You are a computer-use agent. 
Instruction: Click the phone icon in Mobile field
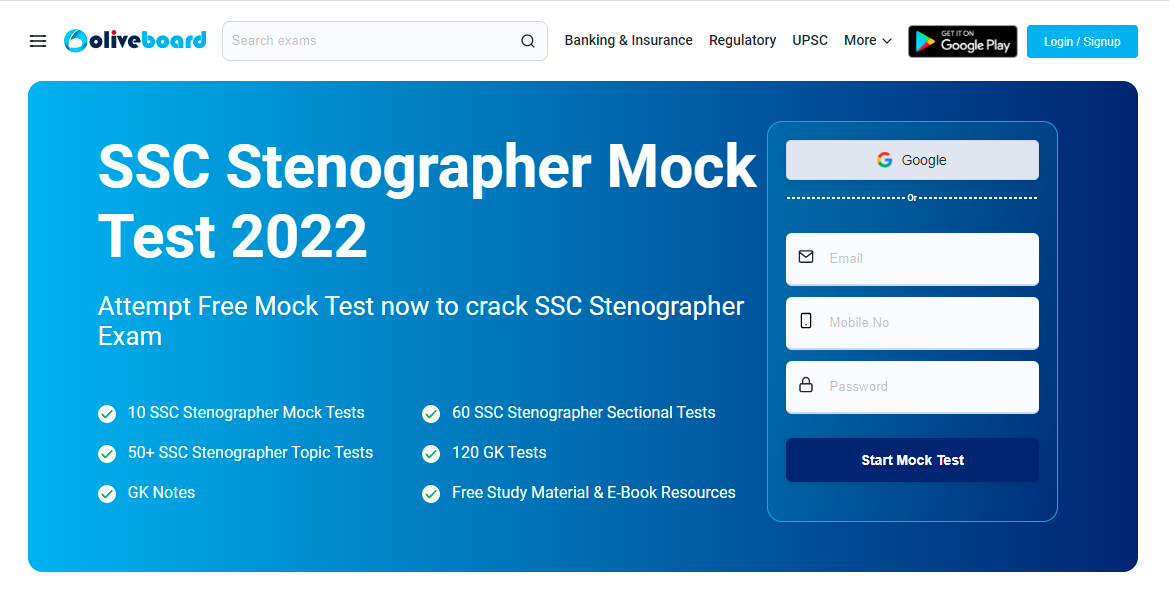click(806, 321)
